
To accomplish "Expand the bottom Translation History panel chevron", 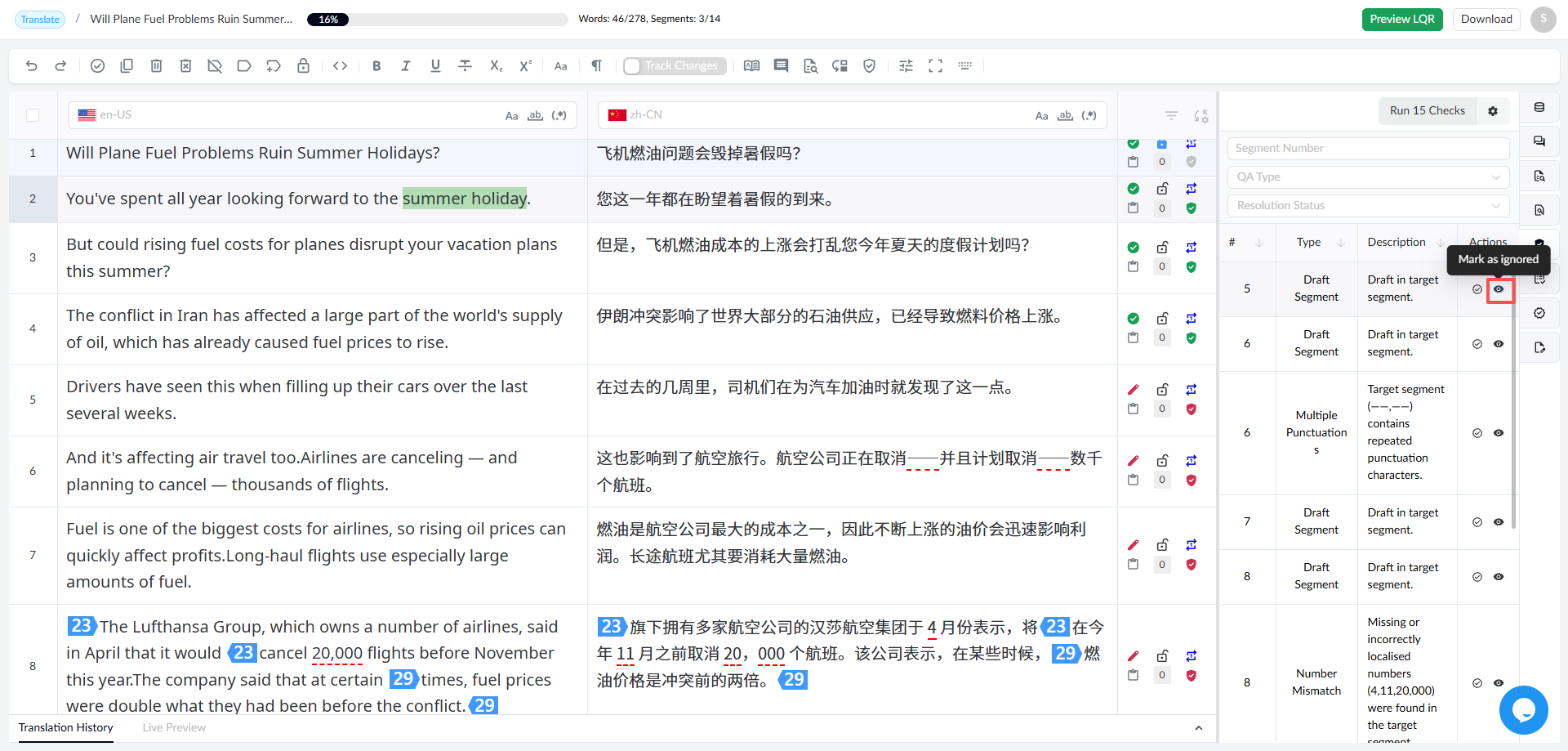I will tap(1198, 728).
